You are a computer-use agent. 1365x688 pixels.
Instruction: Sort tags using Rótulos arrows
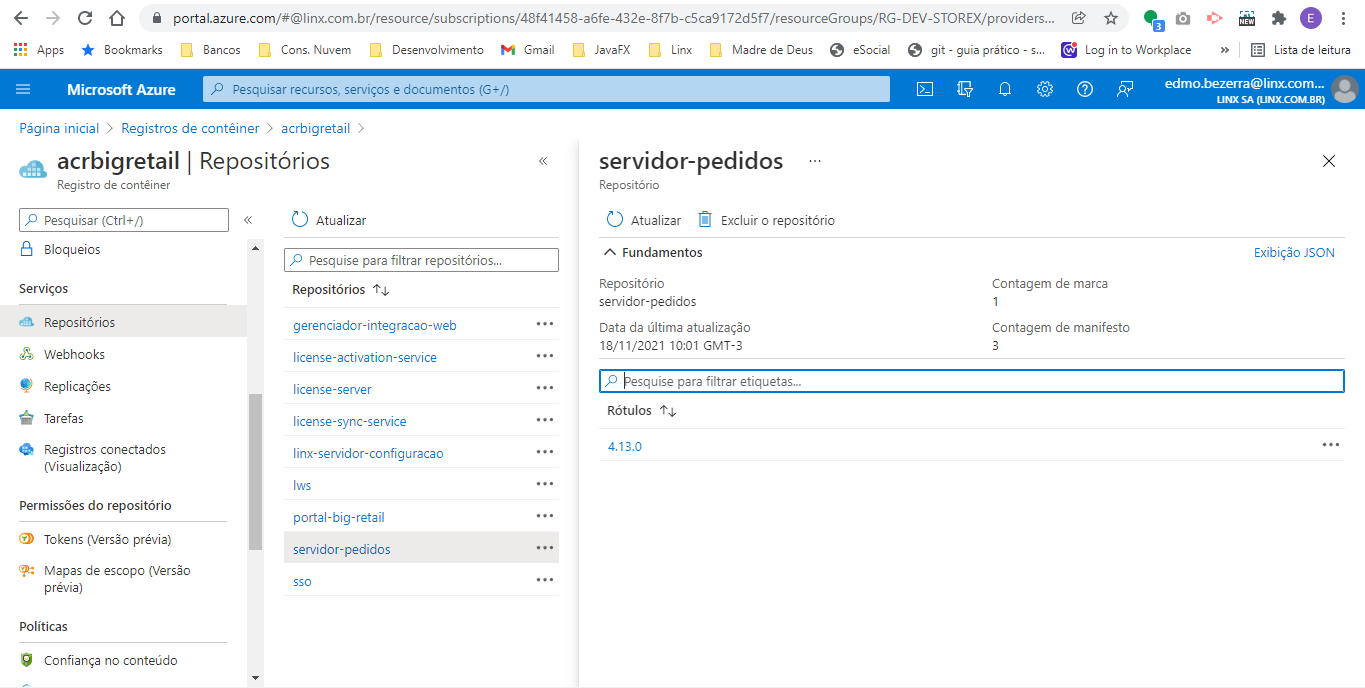(x=668, y=411)
